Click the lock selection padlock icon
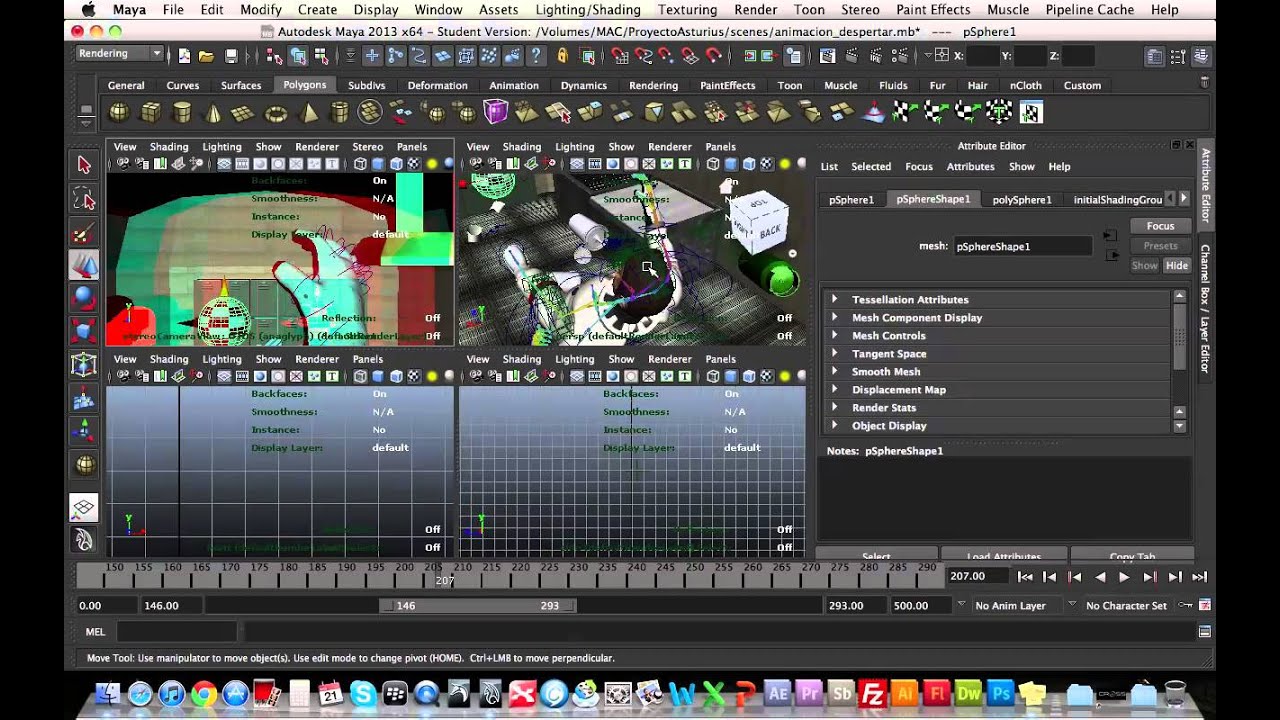Viewport: 1280px width, 720px height. coord(563,56)
